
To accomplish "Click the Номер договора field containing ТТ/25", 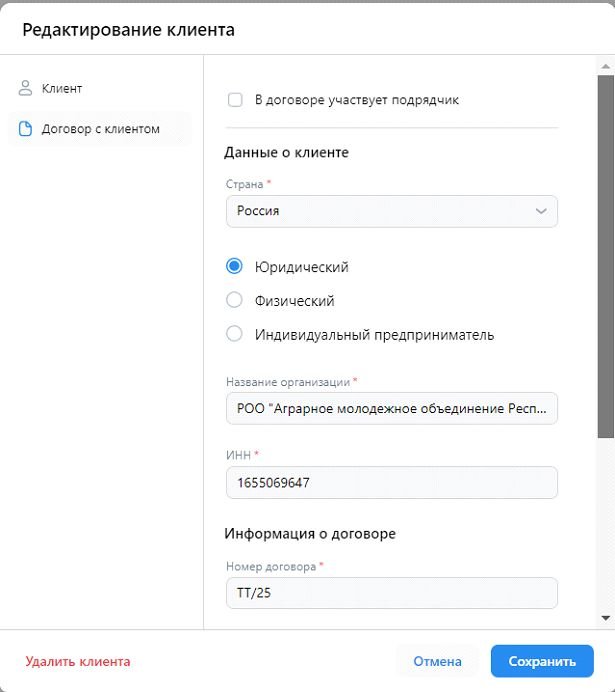I will click(391, 593).
